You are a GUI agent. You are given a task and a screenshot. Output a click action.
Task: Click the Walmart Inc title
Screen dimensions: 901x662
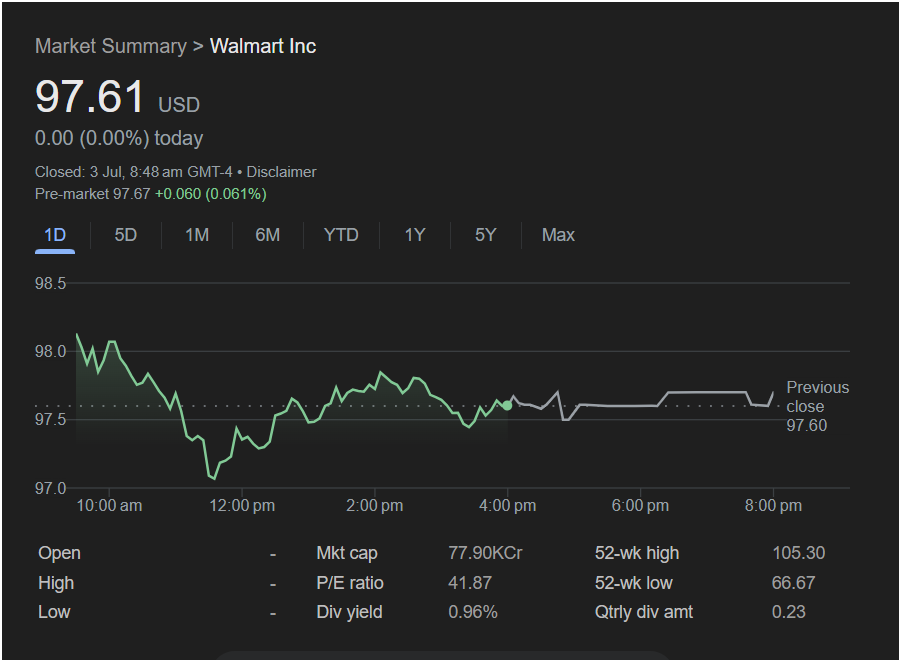click(263, 46)
